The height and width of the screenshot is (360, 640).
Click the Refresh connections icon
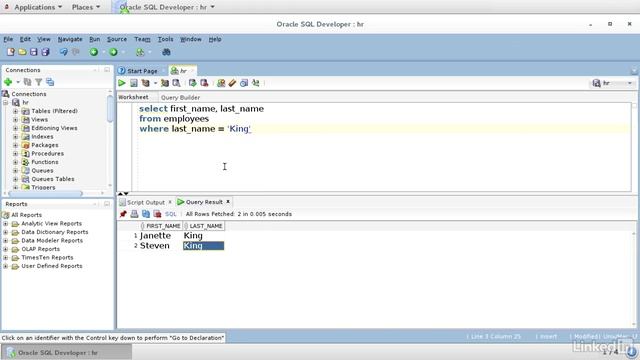click(x=27, y=82)
